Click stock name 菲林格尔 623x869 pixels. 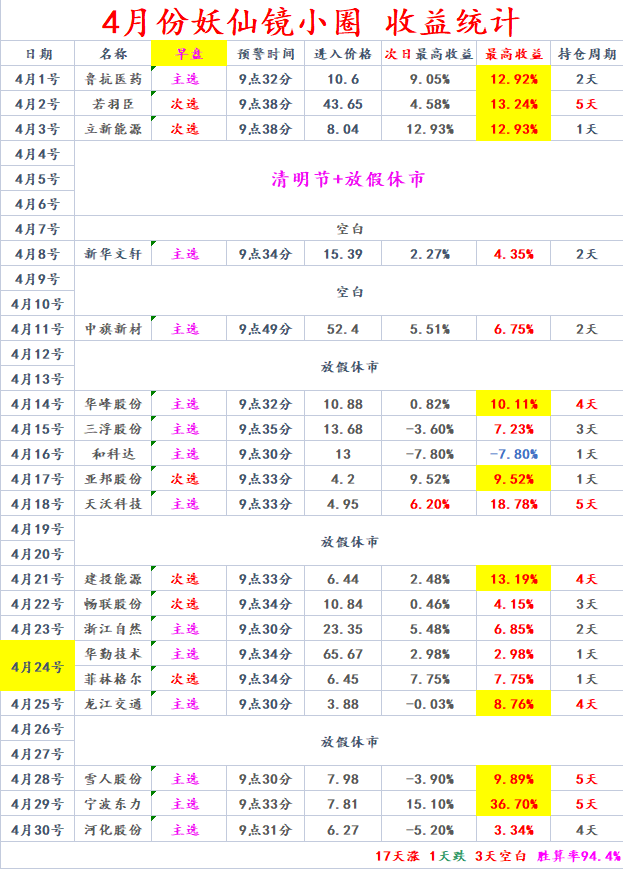[113, 679]
